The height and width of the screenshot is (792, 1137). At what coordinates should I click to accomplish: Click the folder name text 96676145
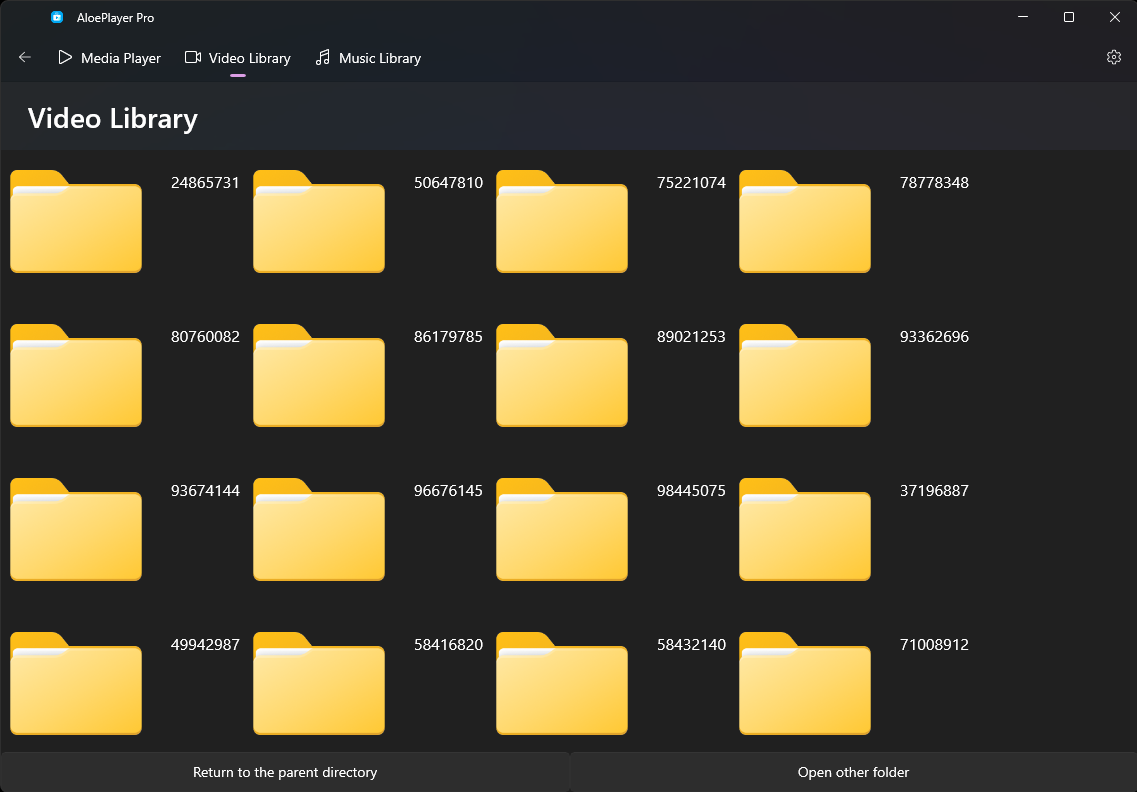448,491
